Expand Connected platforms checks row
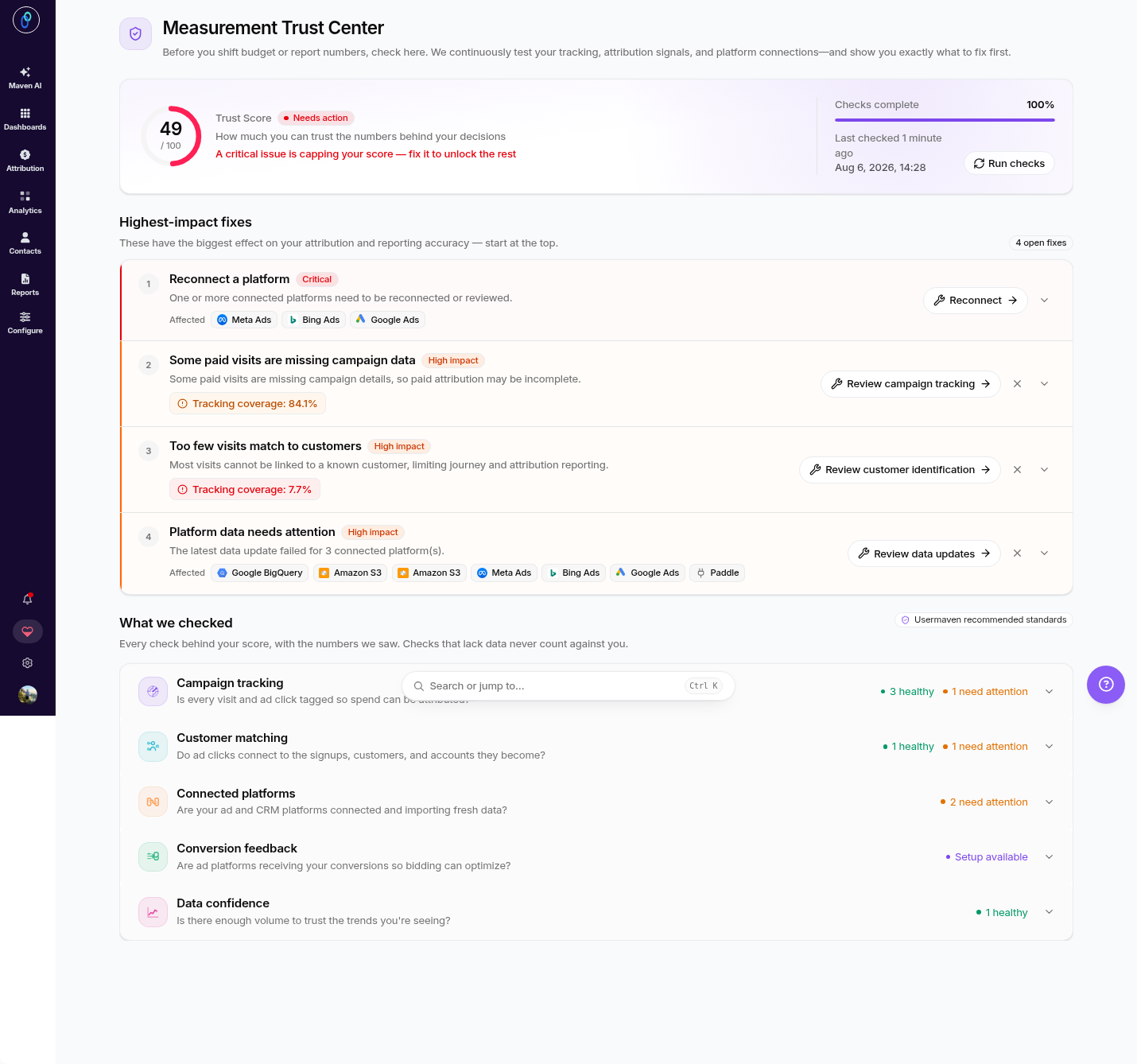This screenshot has height=1064, width=1137. click(x=1050, y=802)
